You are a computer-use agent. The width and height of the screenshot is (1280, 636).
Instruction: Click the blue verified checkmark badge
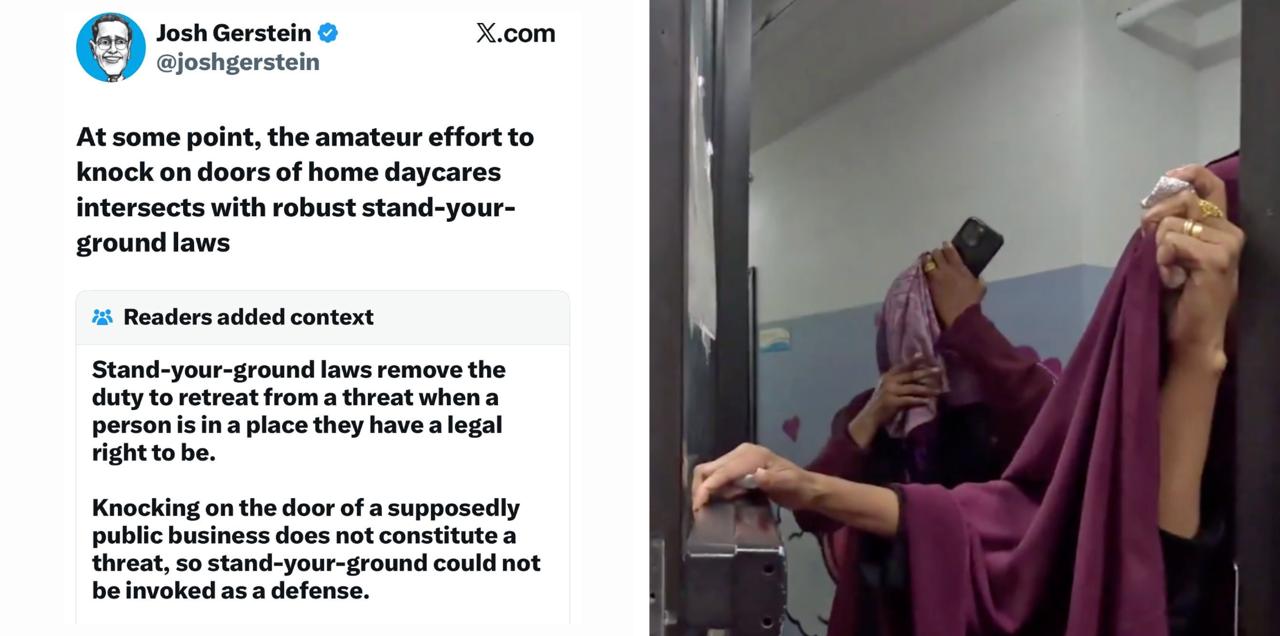coord(328,33)
